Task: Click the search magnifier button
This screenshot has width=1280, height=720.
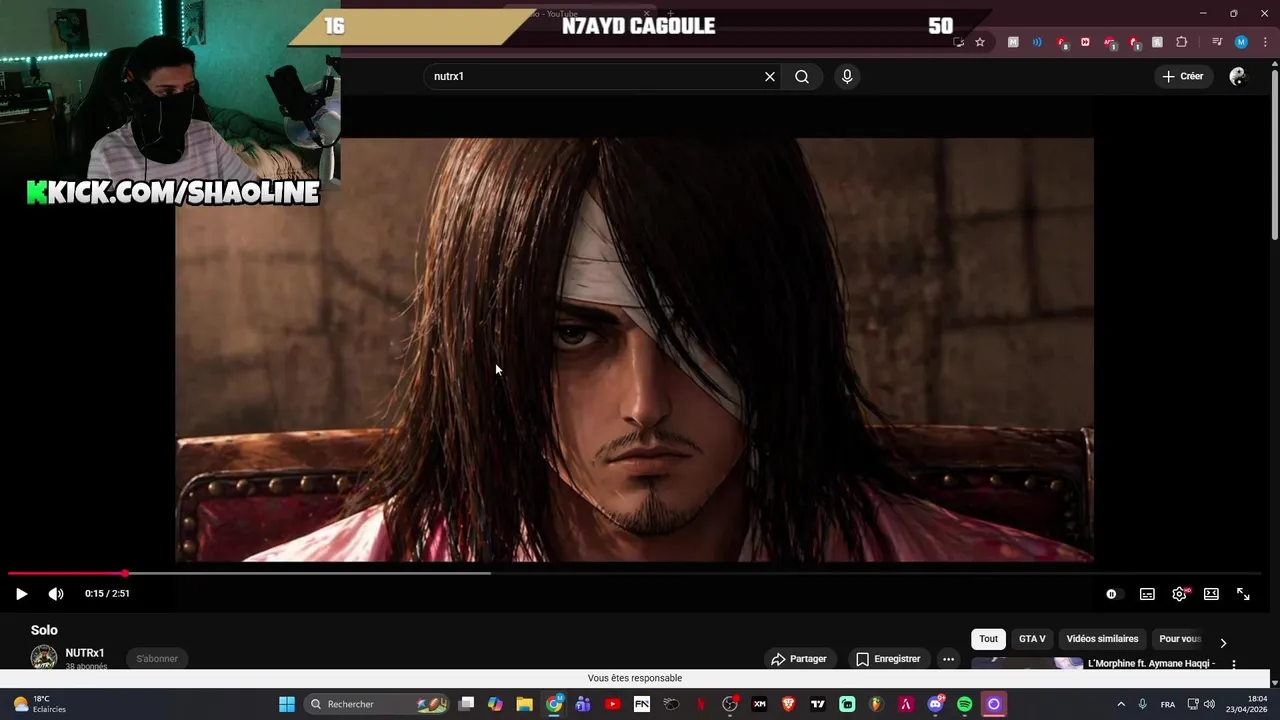Action: (802, 76)
